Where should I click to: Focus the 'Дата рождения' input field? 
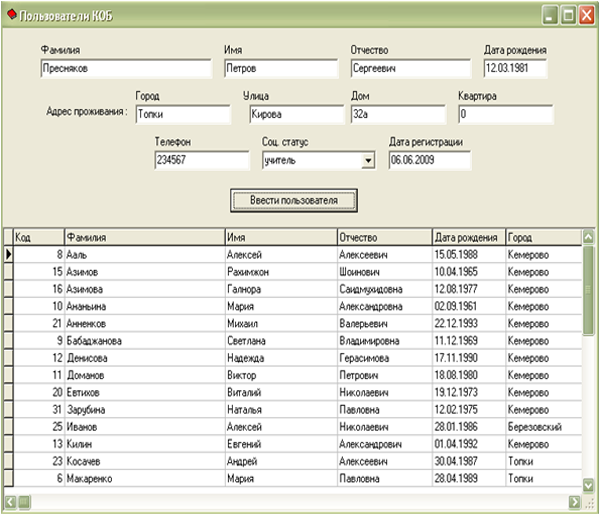point(517,69)
